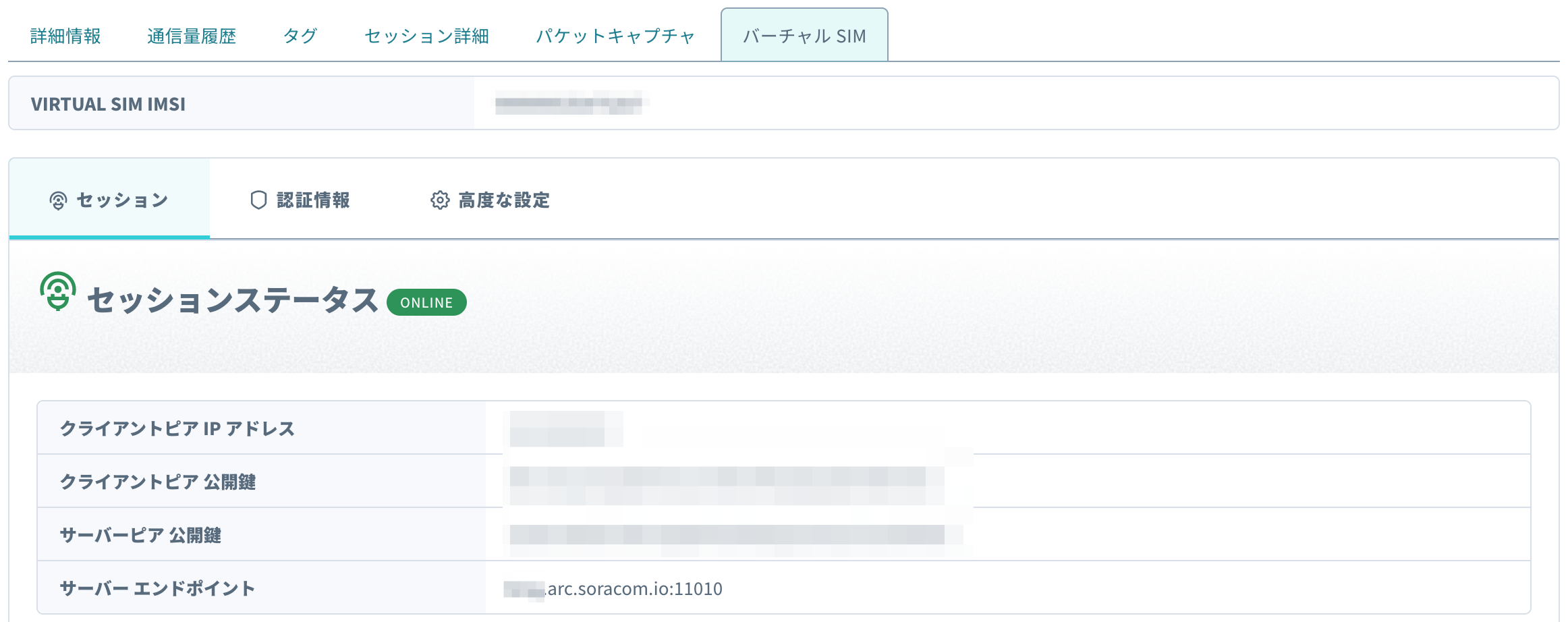This screenshot has width=1568, height=622.
Task: Go to the パケットキャプチャ tab
Action: tap(615, 36)
